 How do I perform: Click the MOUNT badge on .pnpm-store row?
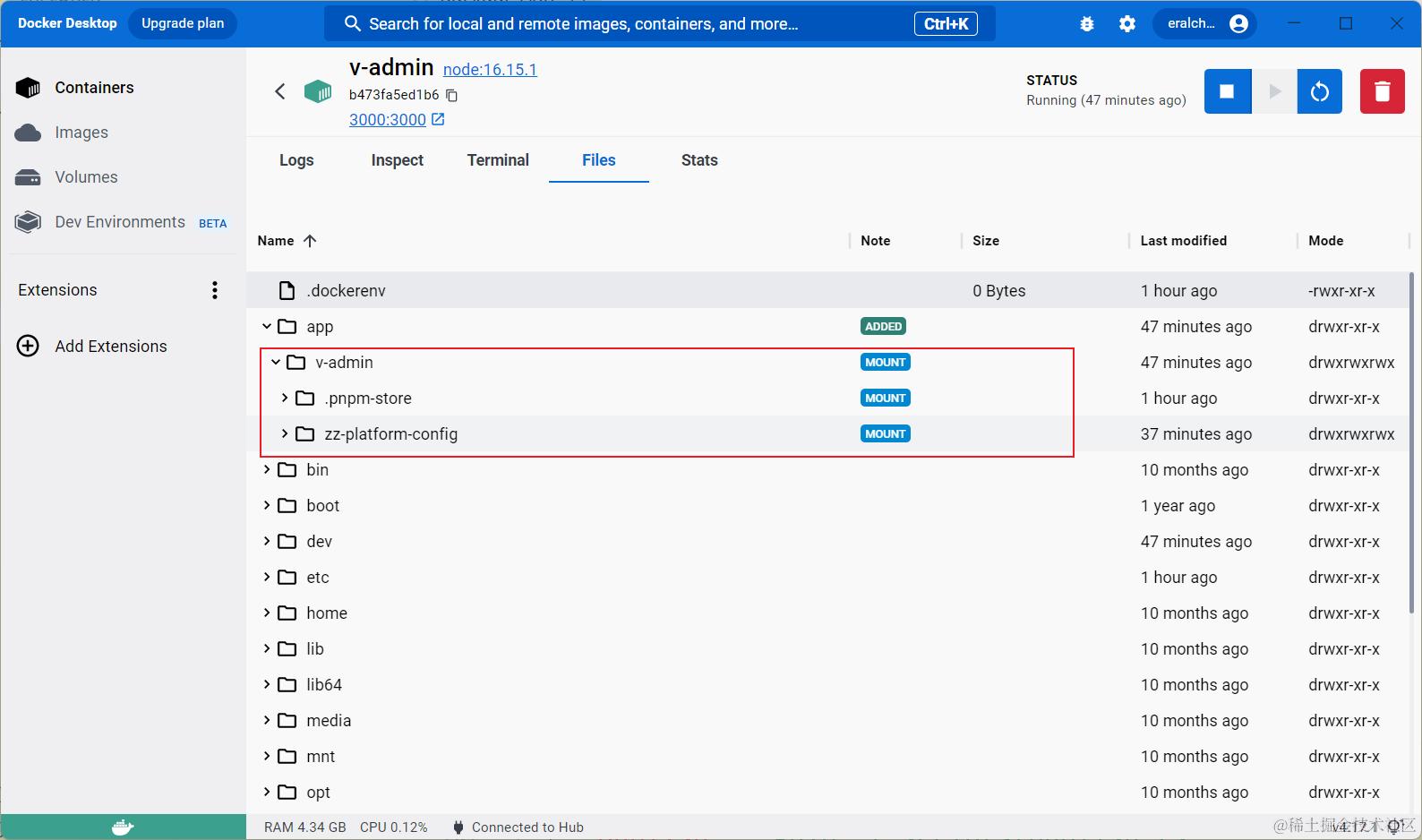[886, 399]
